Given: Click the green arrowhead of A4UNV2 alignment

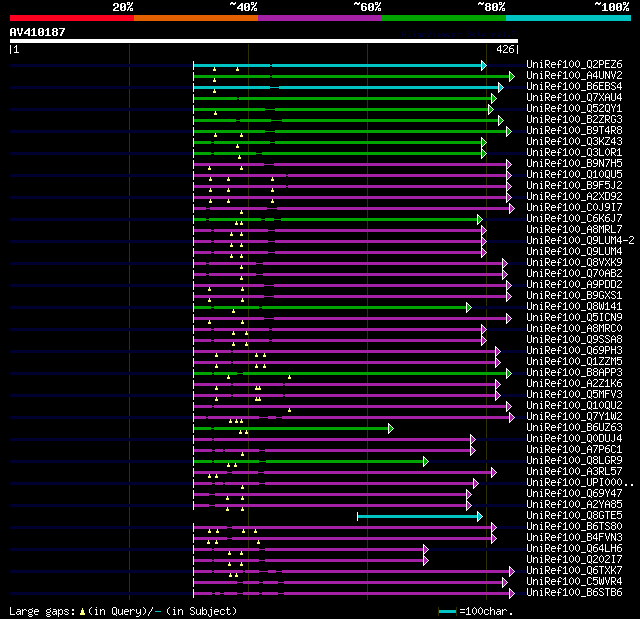Looking at the screenshot, I should click(x=512, y=76).
